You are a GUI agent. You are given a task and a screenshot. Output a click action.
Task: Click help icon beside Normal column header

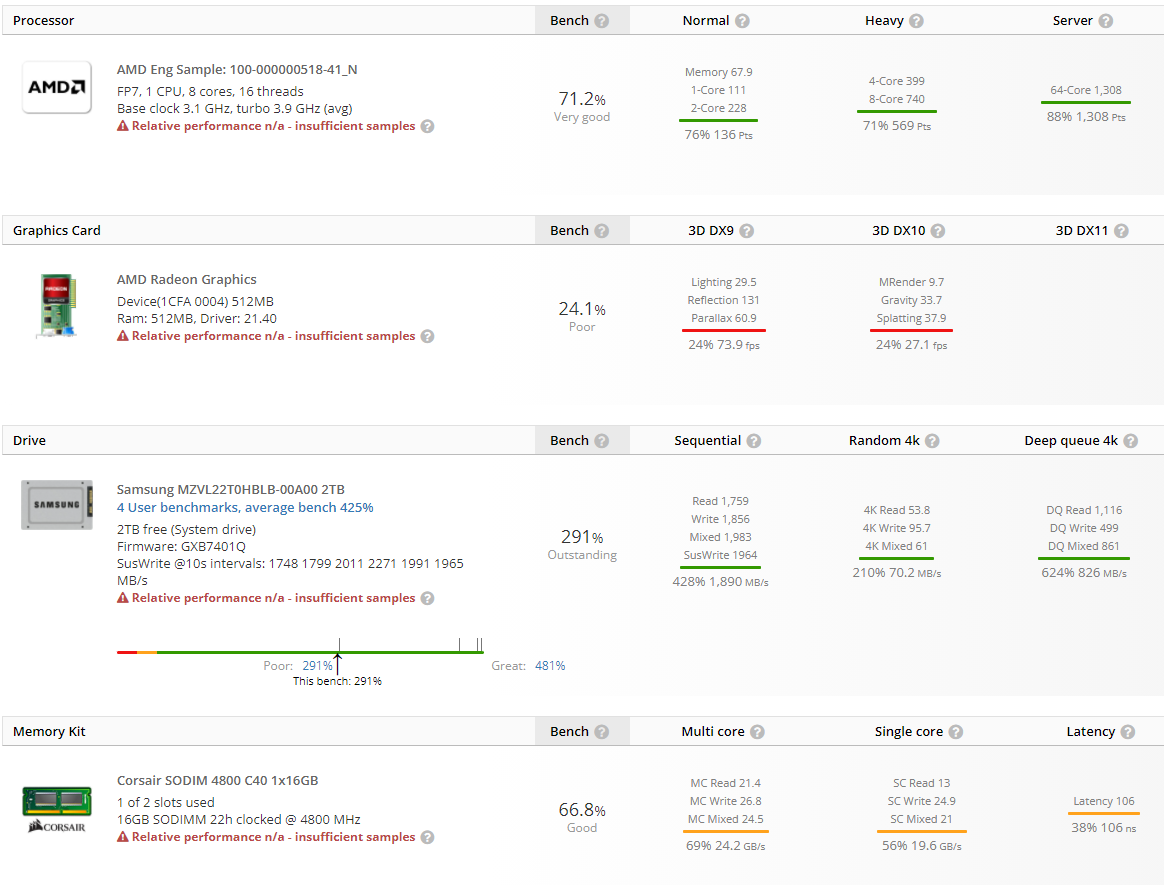(x=742, y=21)
